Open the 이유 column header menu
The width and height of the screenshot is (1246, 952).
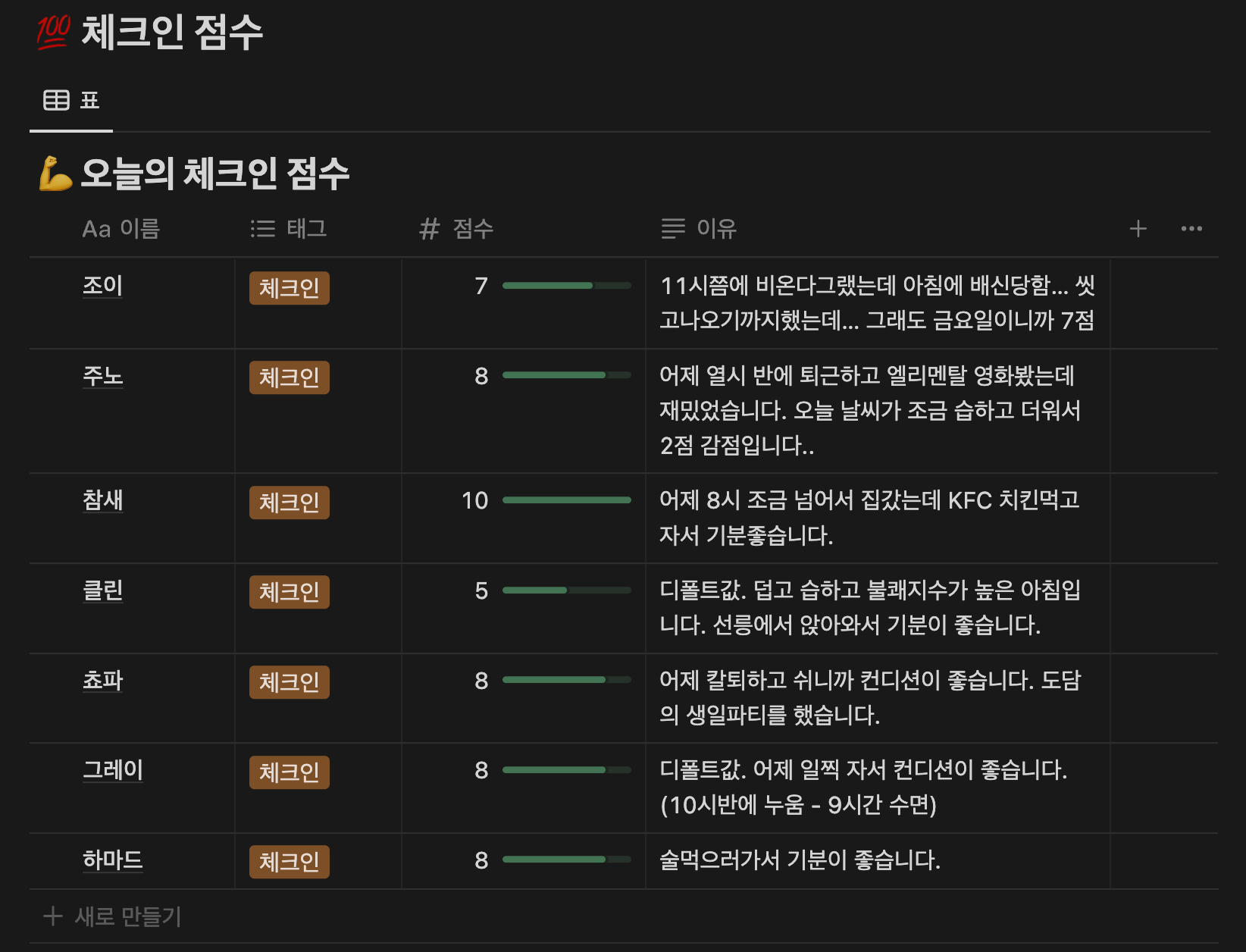[x=699, y=229]
